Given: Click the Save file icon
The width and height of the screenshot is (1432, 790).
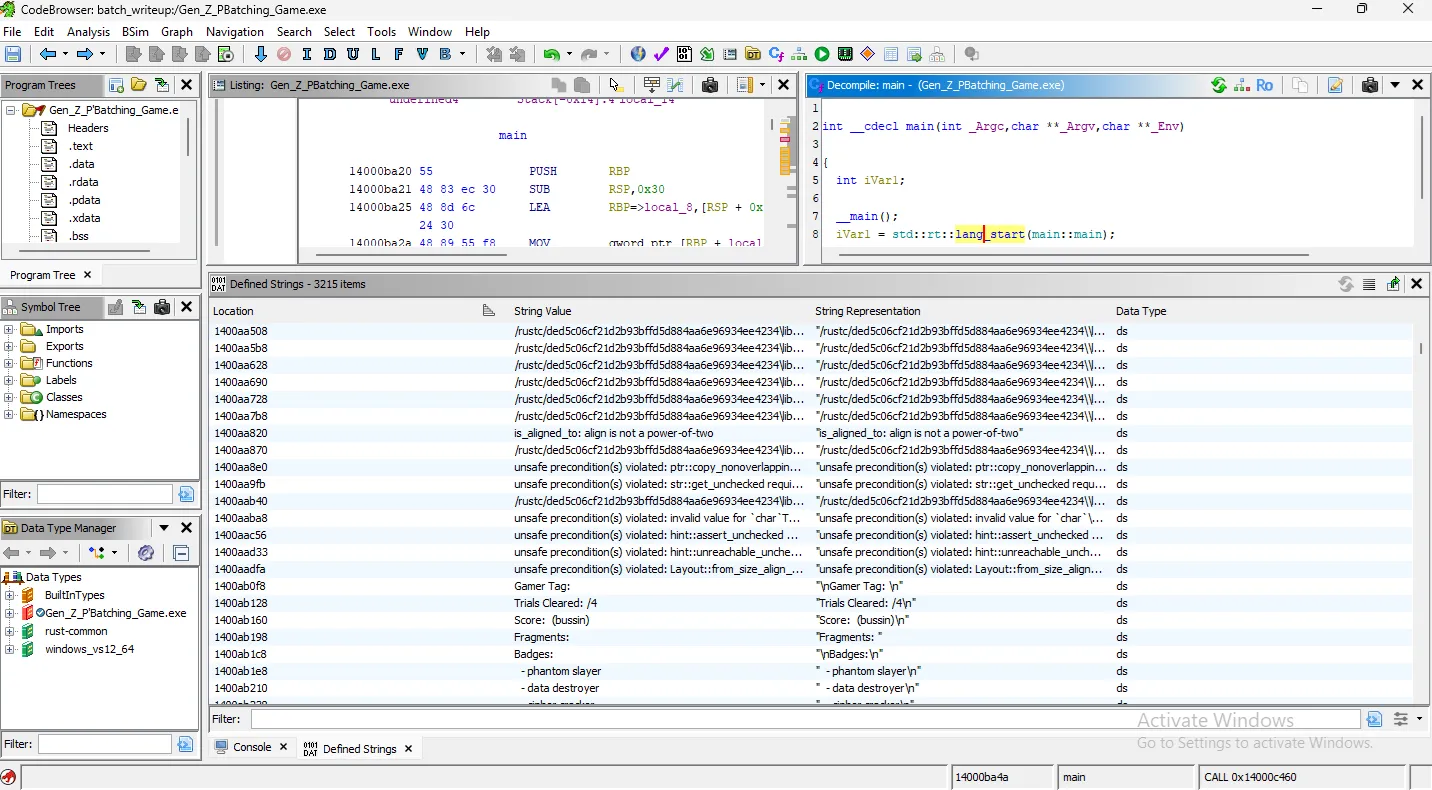Looking at the screenshot, I should 13,54.
